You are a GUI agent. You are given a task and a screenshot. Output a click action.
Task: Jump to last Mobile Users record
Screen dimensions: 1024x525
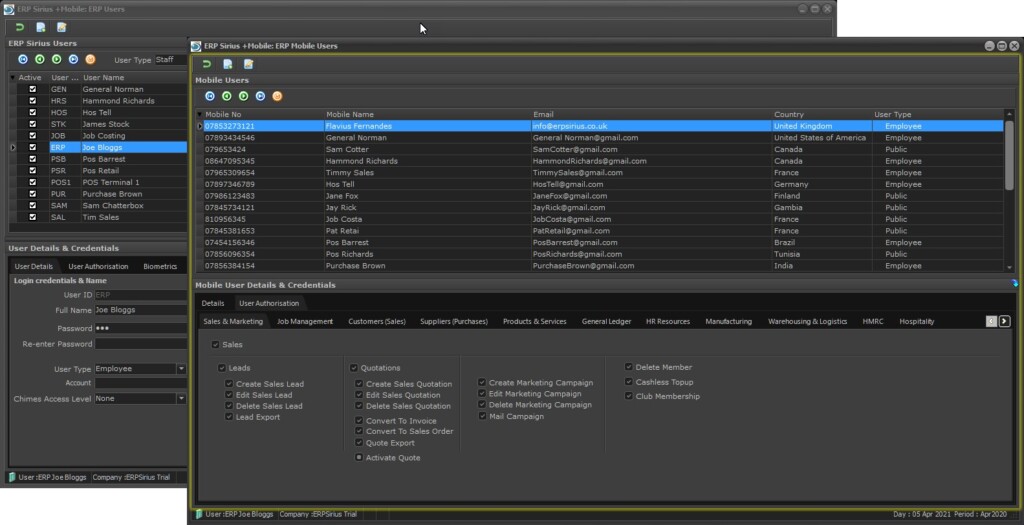[x=261, y=96]
